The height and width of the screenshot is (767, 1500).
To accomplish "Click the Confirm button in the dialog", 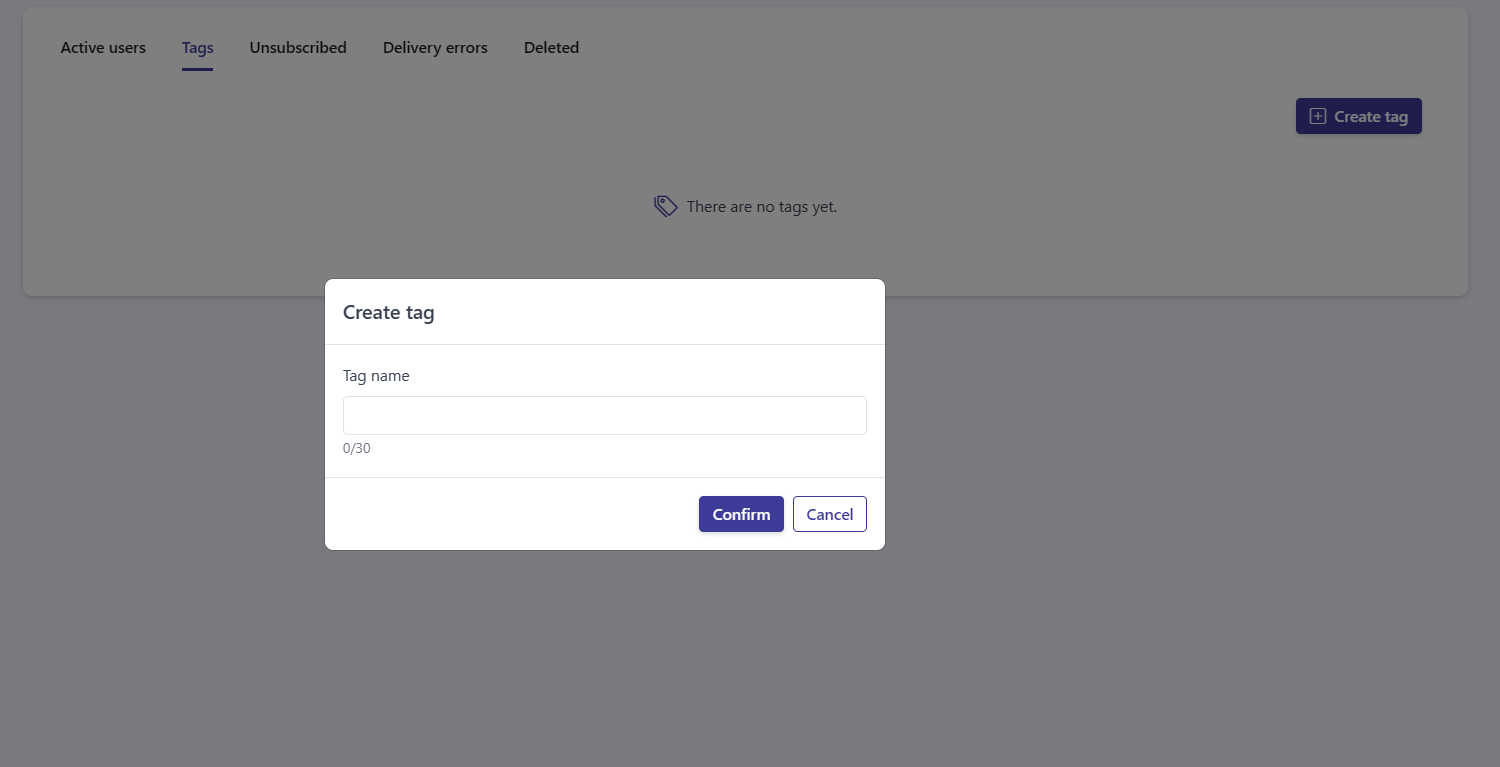I will click(x=741, y=514).
